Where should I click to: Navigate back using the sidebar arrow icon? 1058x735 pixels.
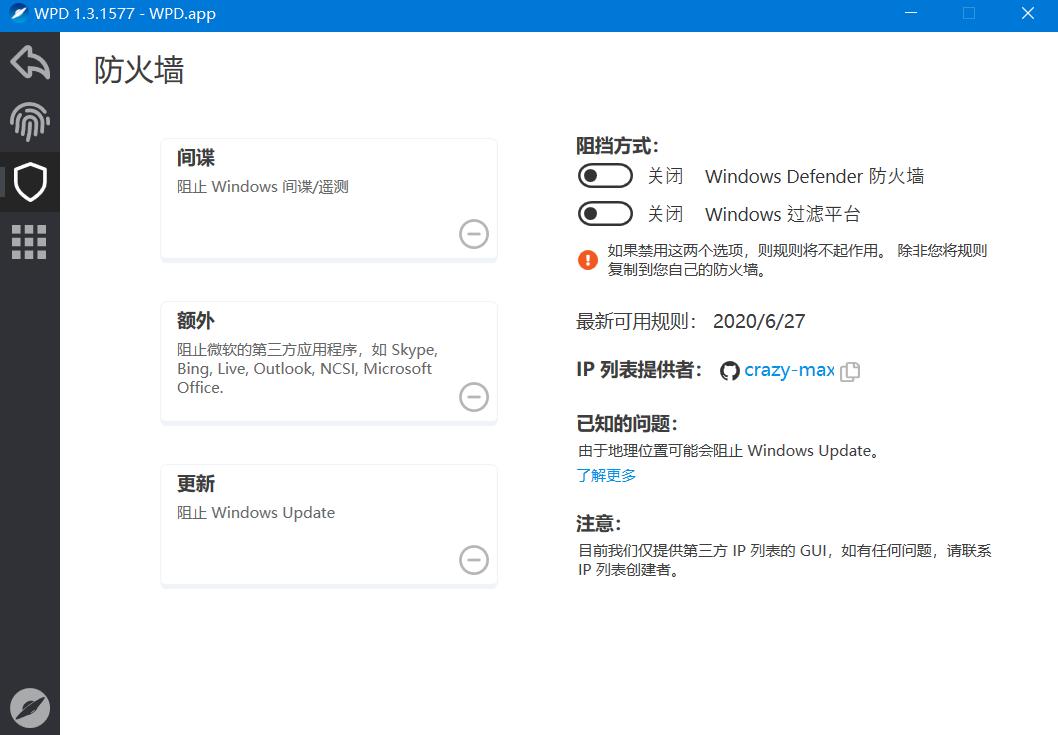(30, 62)
